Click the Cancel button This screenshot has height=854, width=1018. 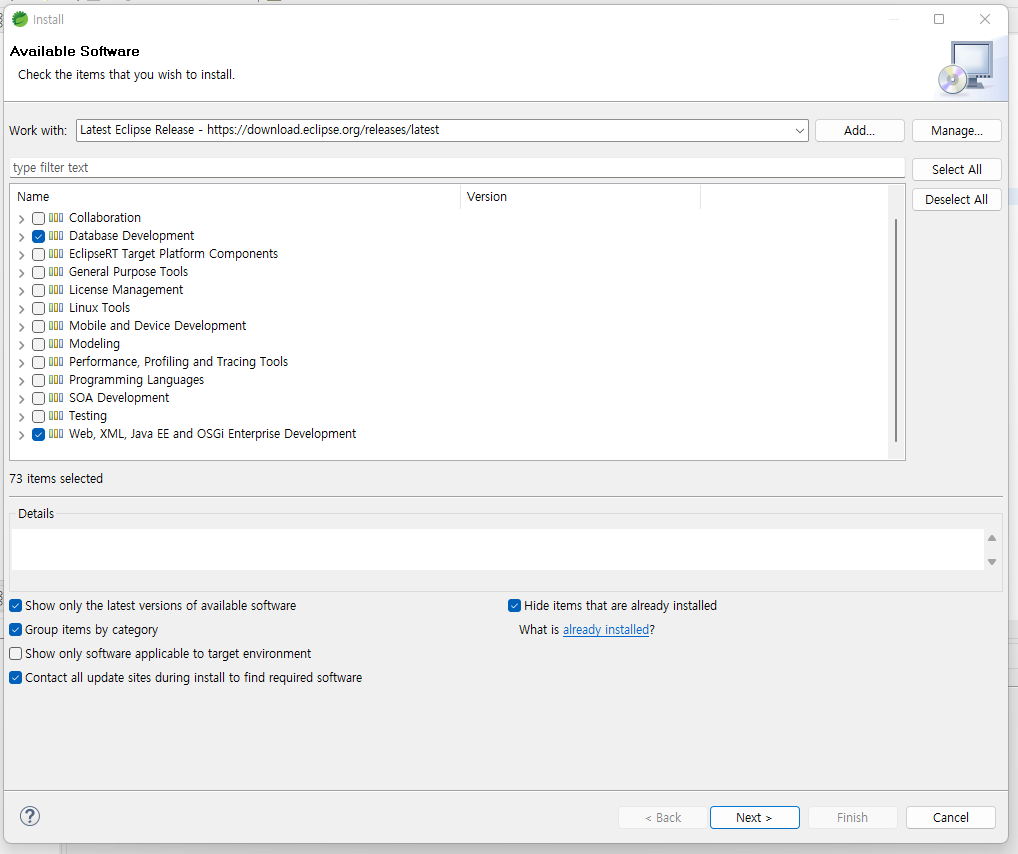[x=950, y=818]
